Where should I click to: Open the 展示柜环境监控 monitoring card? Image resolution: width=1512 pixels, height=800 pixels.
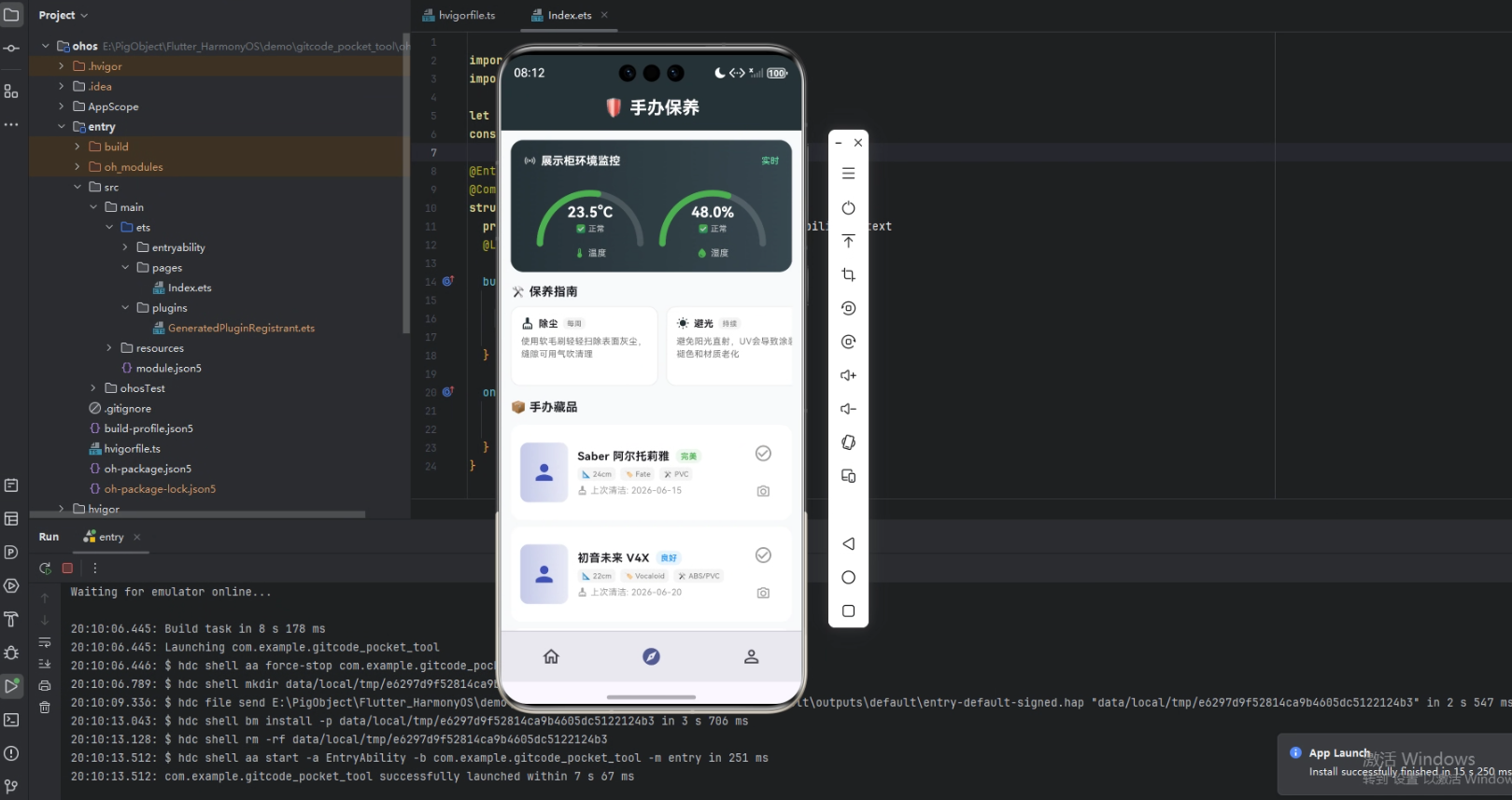point(651,206)
